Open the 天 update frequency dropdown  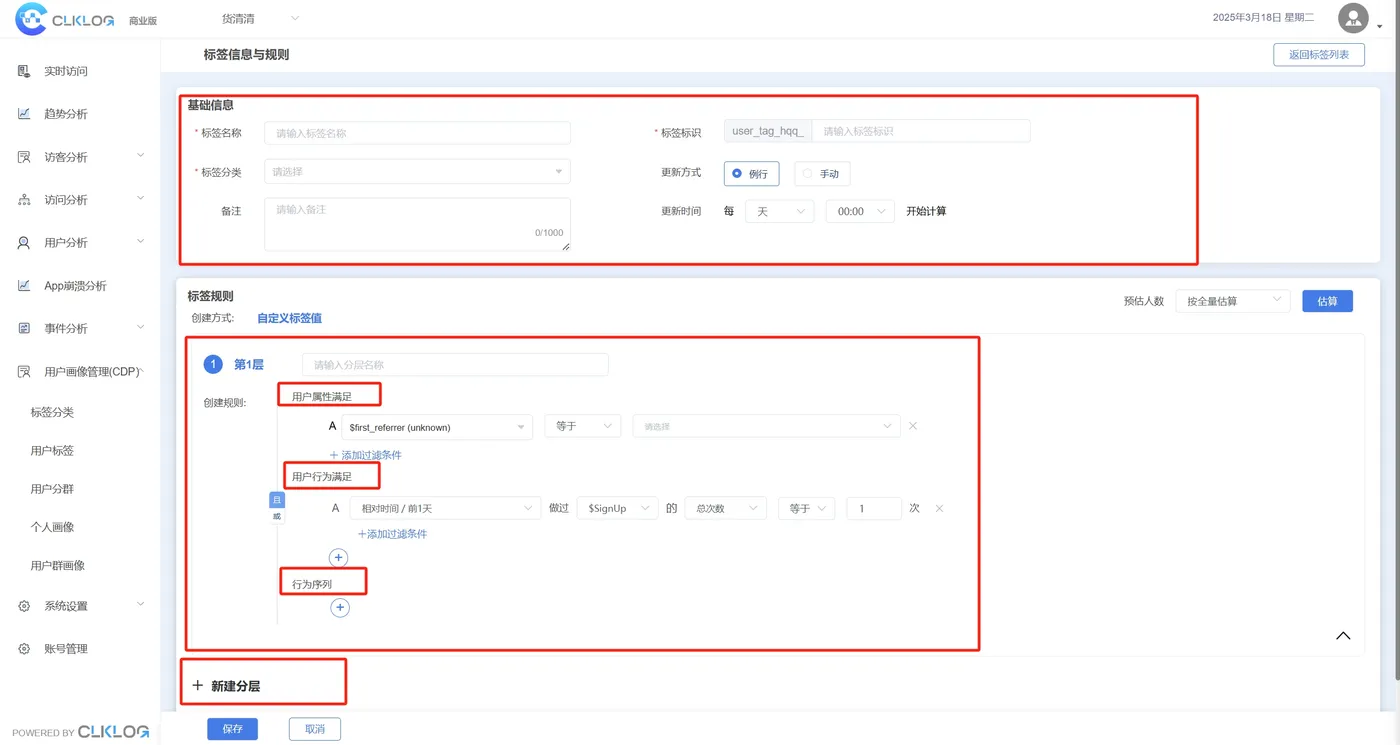[779, 212]
